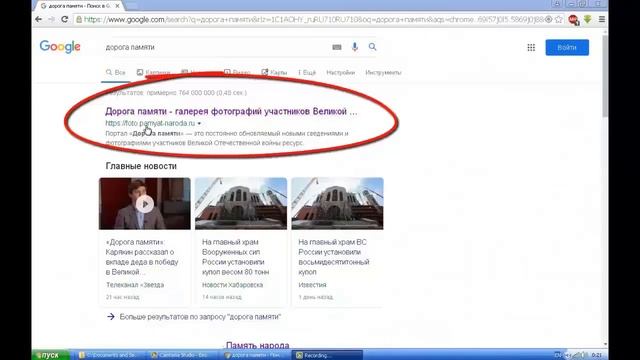640x360 pixels.
Task: Switch to the Видео tab
Action: 237,73
